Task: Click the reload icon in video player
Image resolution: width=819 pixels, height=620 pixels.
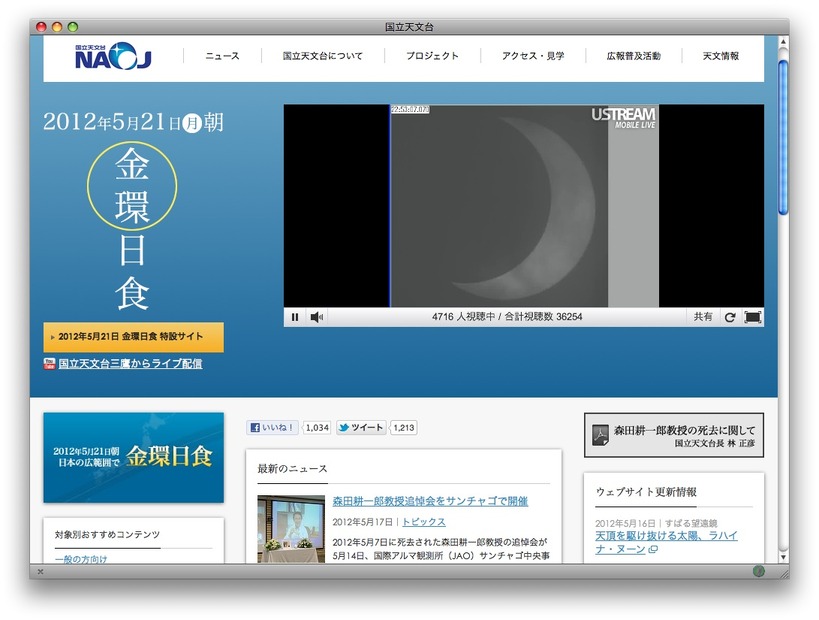Action: coord(730,317)
